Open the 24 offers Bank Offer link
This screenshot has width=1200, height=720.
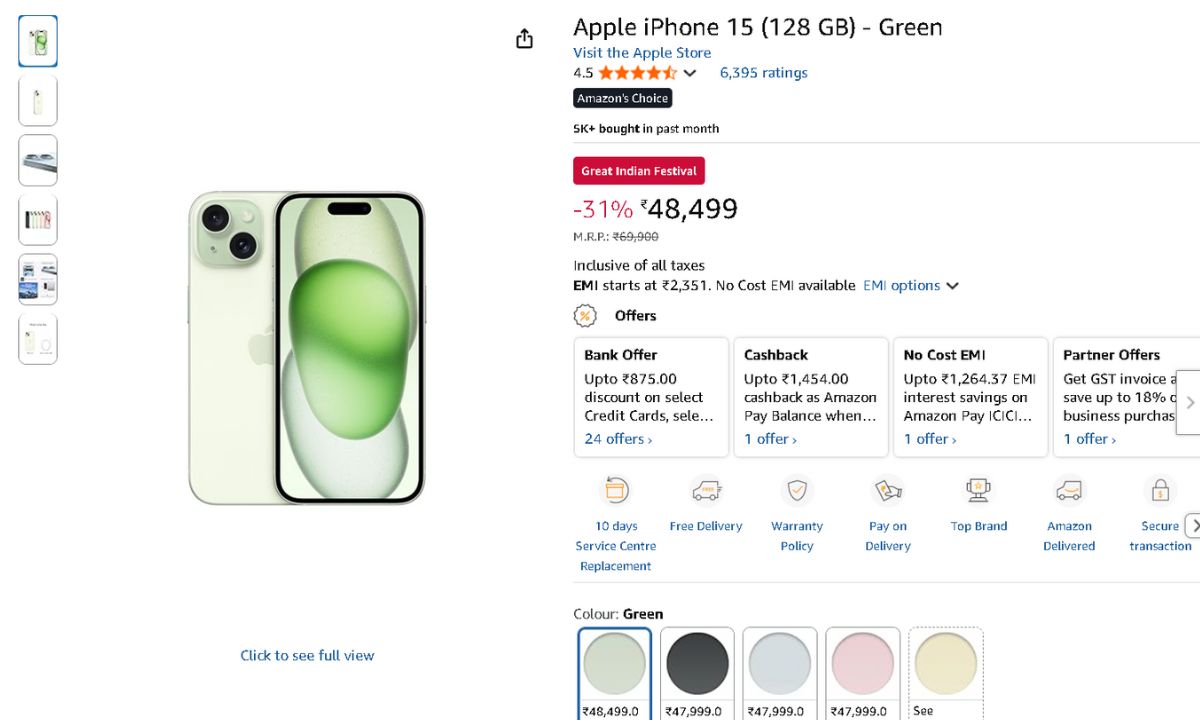[x=618, y=439]
